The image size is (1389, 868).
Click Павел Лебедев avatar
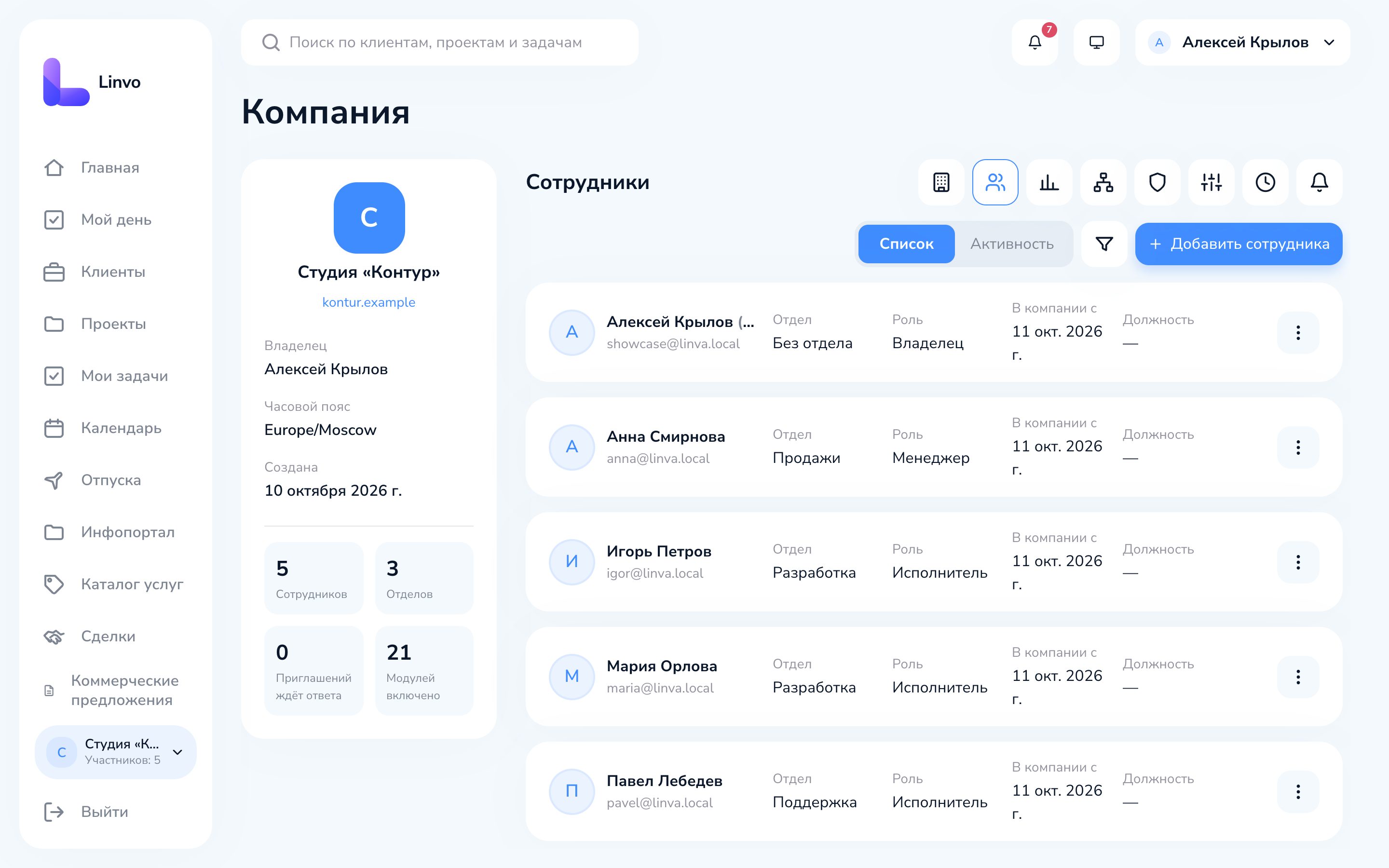[572, 792]
